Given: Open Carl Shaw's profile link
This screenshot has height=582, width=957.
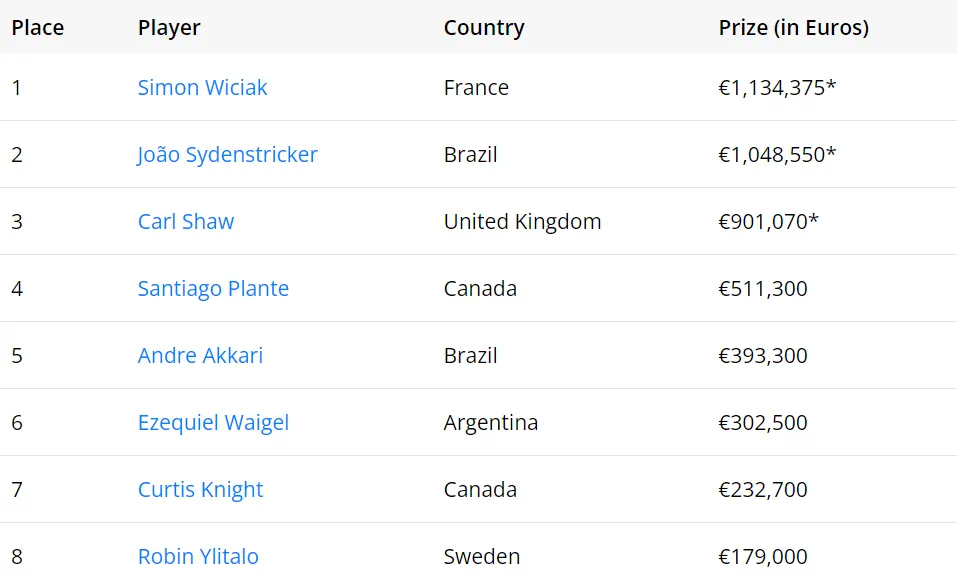Looking at the screenshot, I should [x=186, y=222].
